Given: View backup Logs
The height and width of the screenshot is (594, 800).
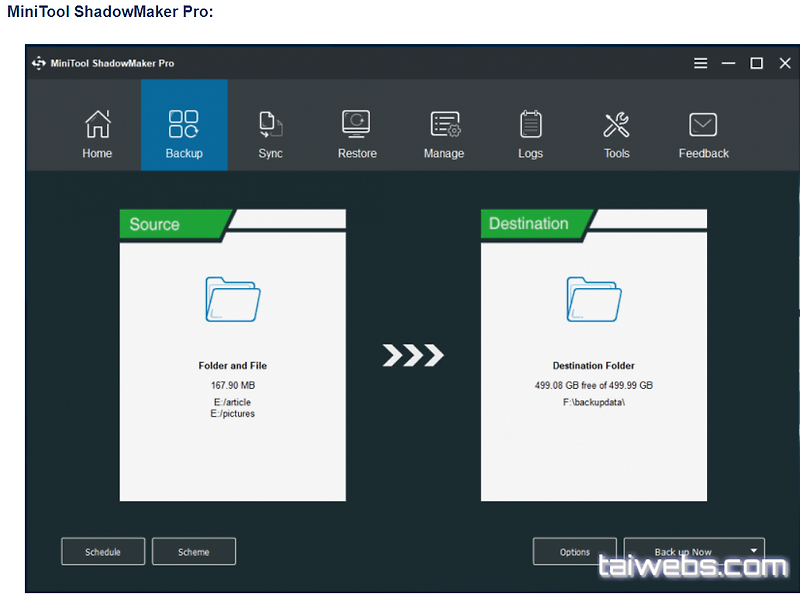Looking at the screenshot, I should click(530, 130).
